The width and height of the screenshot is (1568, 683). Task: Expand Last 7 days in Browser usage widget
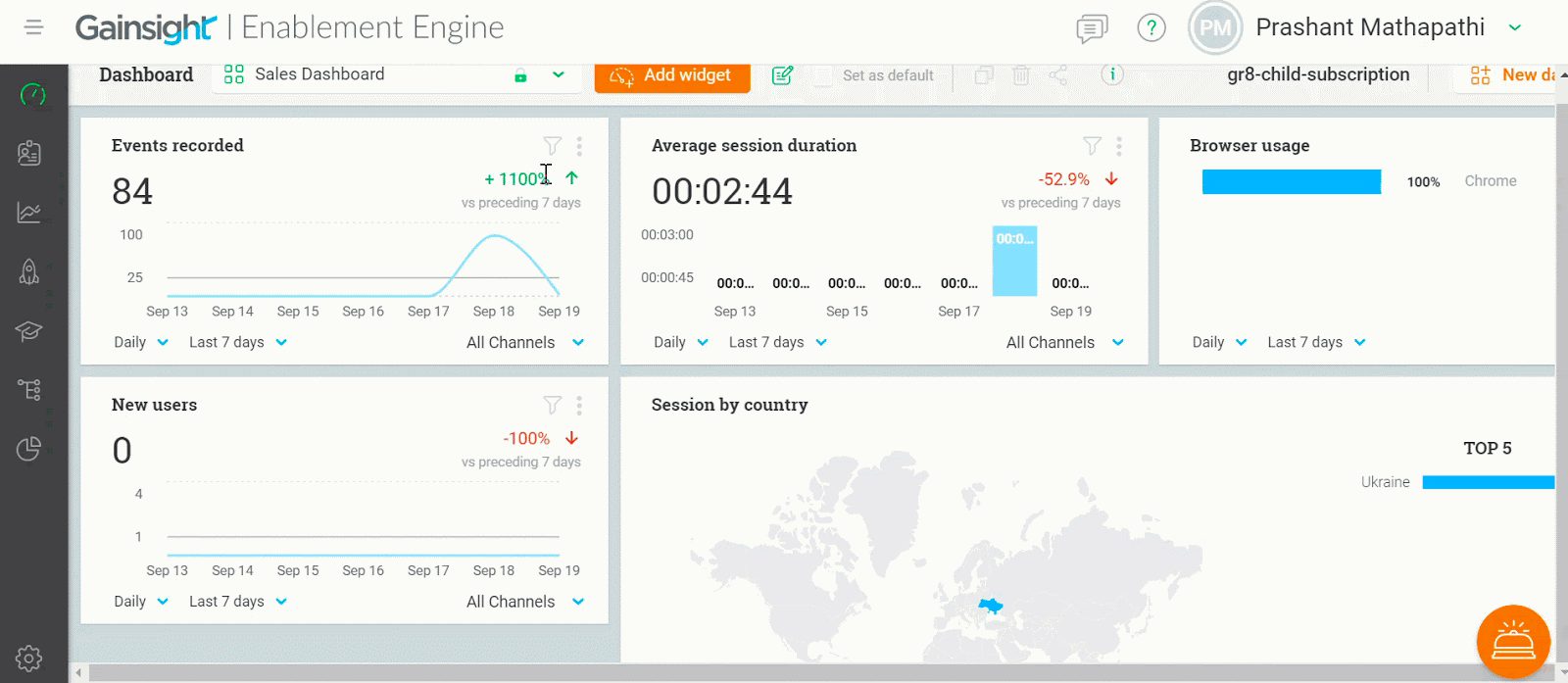click(x=1316, y=342)
